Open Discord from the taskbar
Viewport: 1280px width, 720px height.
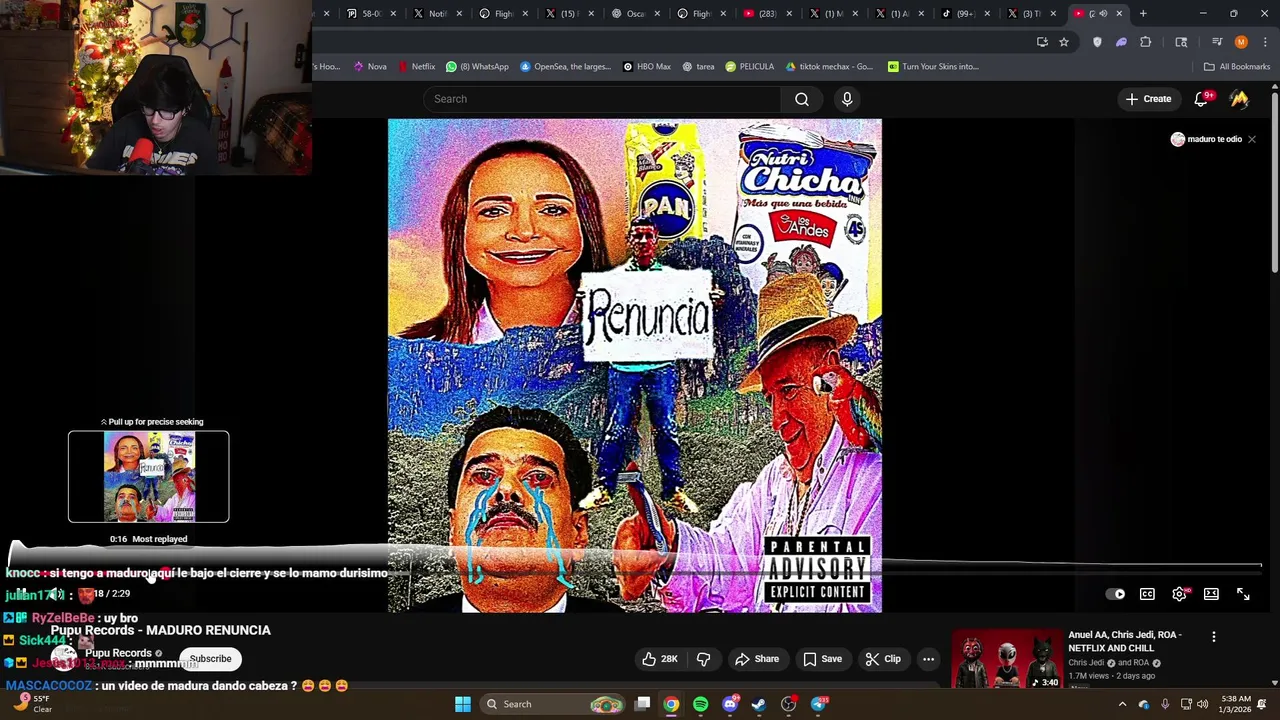tap(730, 704)
